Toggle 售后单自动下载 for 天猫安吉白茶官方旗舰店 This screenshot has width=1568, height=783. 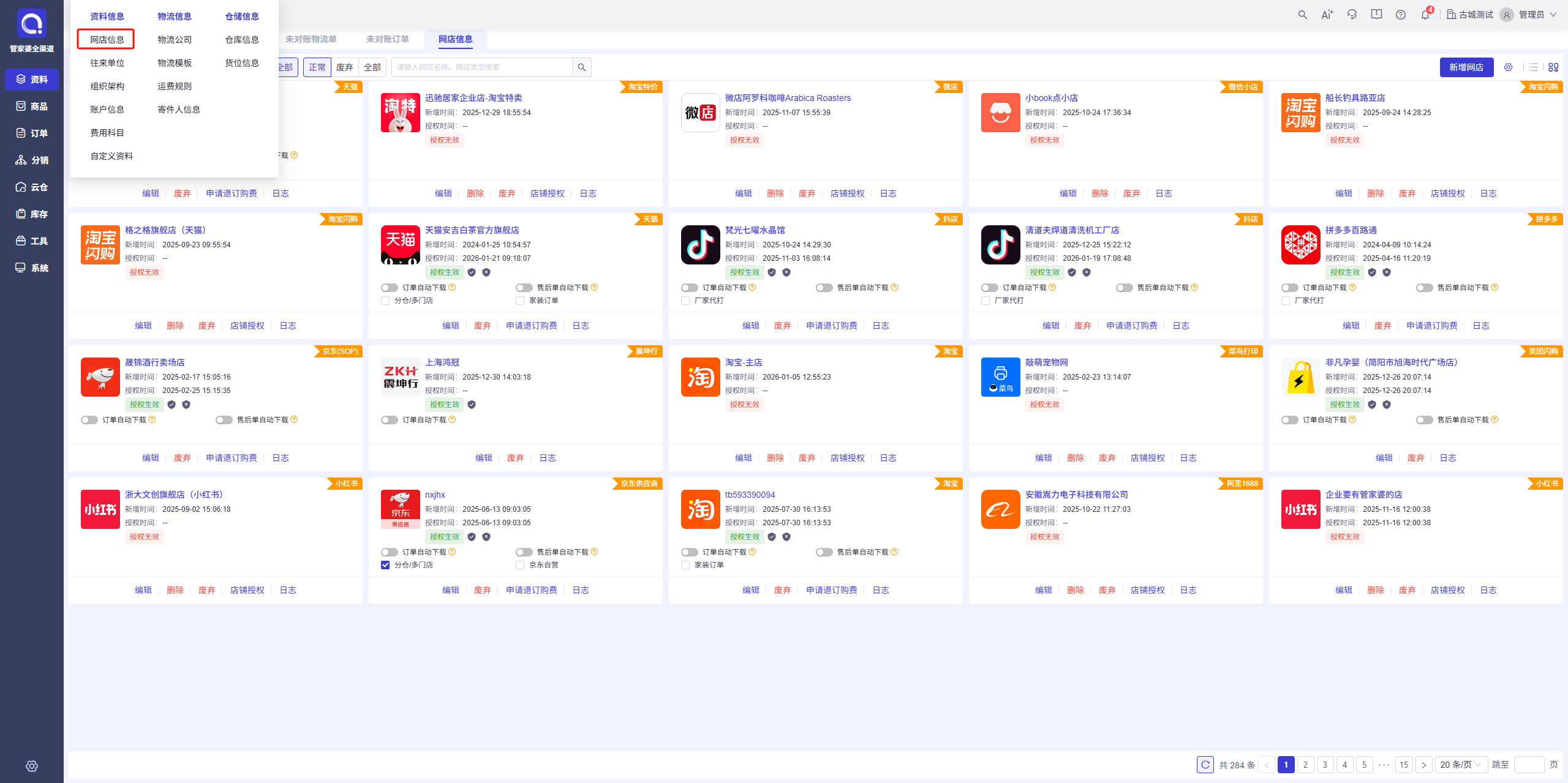pyautogui.click(x=524, y=288)
